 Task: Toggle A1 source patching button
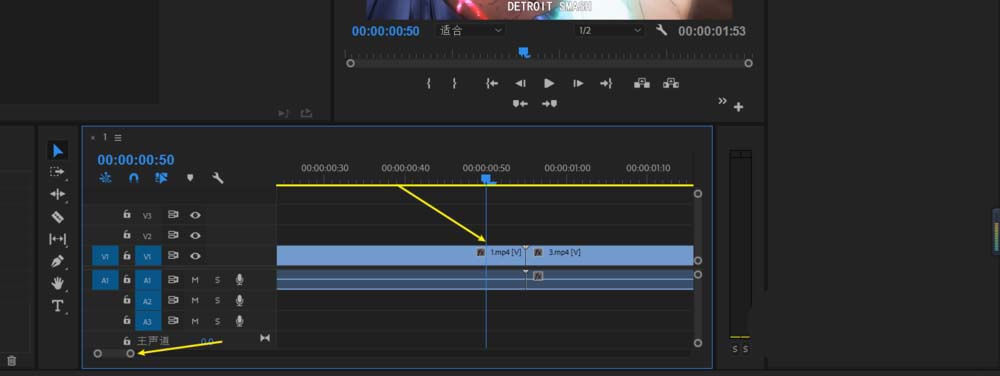[x=105, y=280]
